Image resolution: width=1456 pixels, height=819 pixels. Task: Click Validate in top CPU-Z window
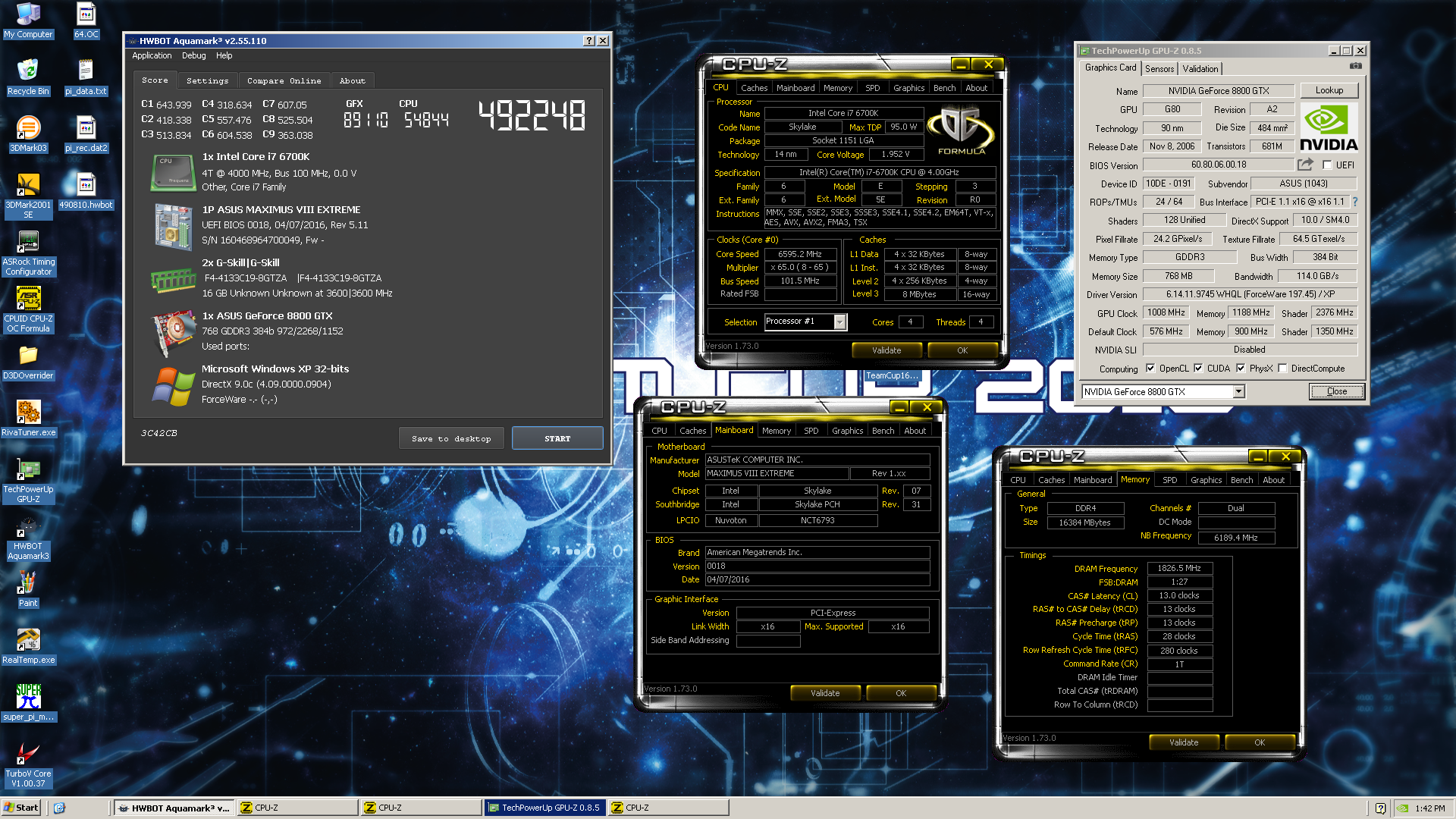point(886,350)
